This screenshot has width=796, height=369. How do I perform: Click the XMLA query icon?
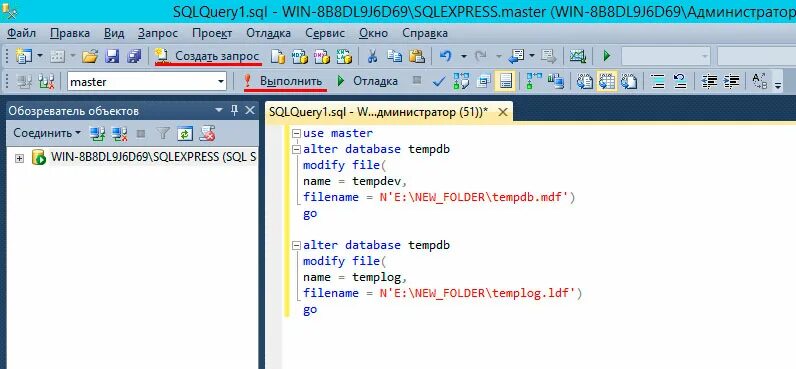(344, 56)
